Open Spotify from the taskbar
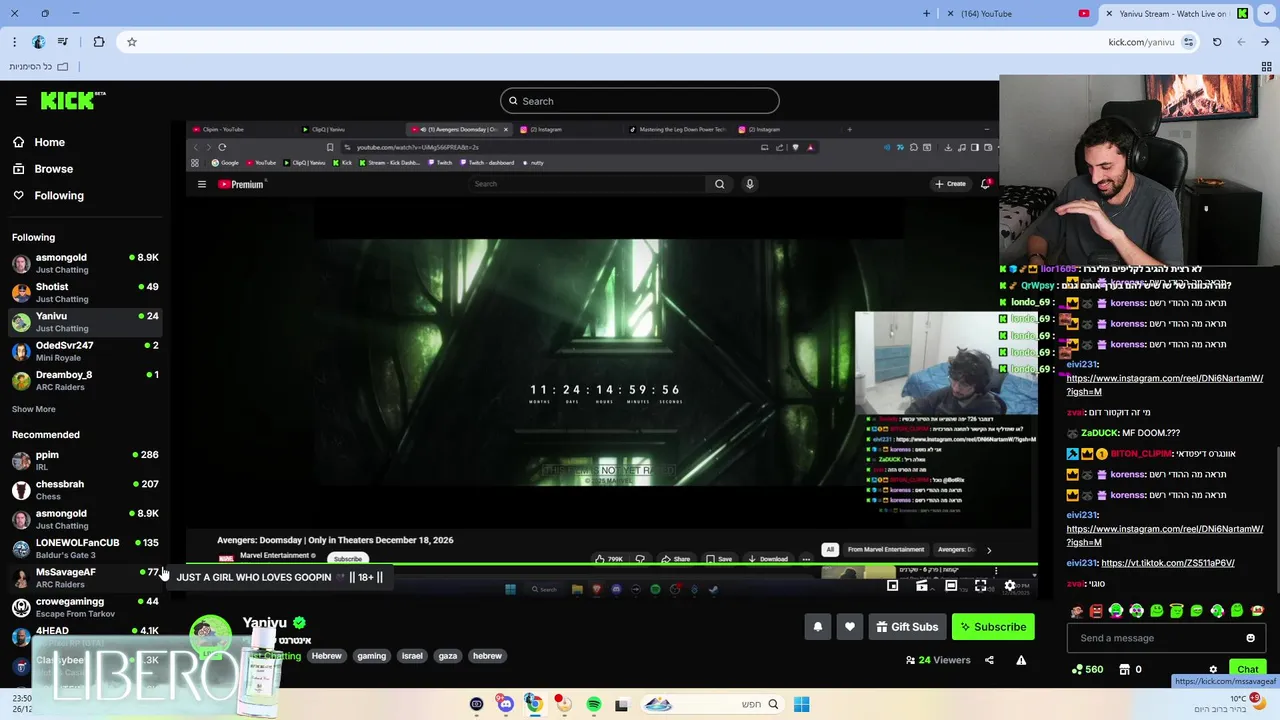Screen dimensions: 1280x720 pos(593,704)
